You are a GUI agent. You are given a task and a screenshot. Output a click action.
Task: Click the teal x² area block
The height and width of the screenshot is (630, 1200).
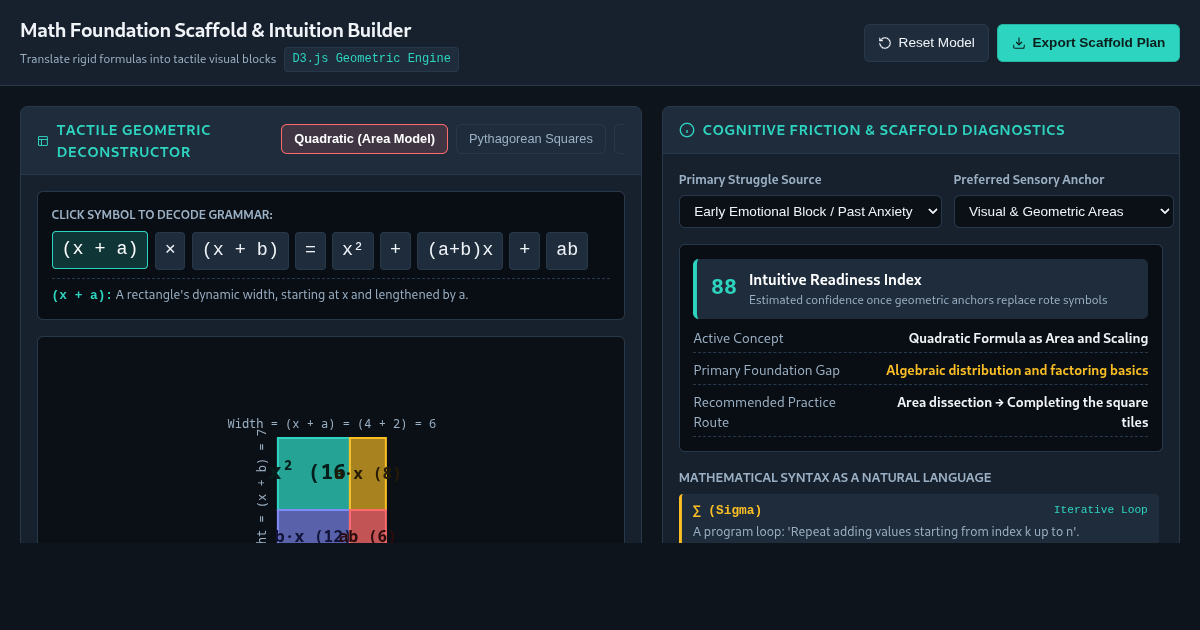pos(313,474)
